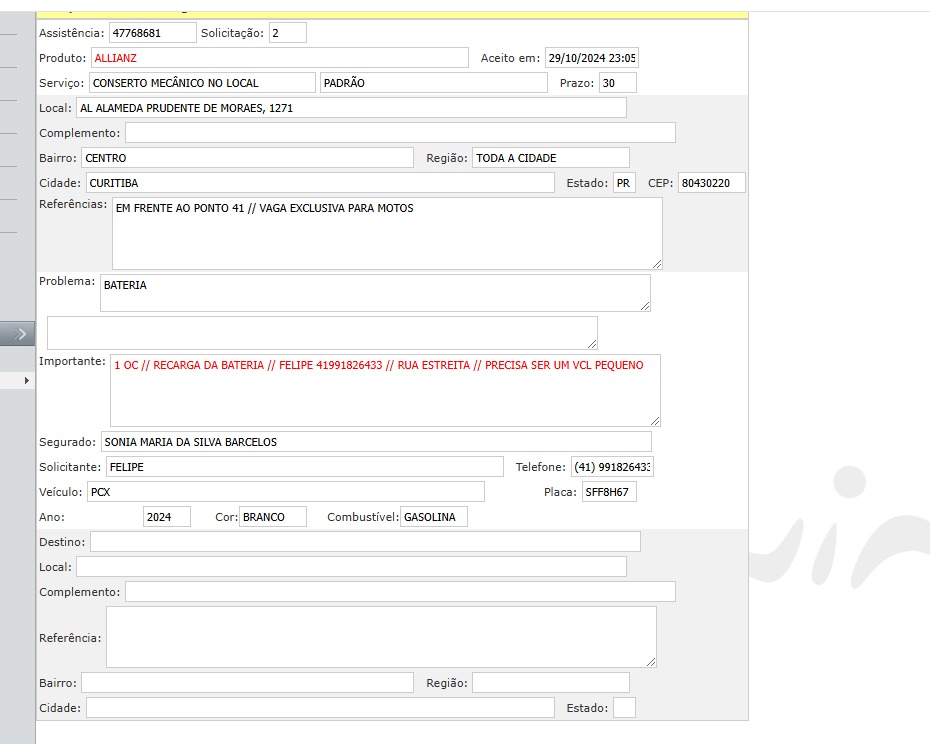The width and height of the screenshot is (930, 744).
Task: Click the Região field TODA A CIDADE
Action: coord(550,158)
